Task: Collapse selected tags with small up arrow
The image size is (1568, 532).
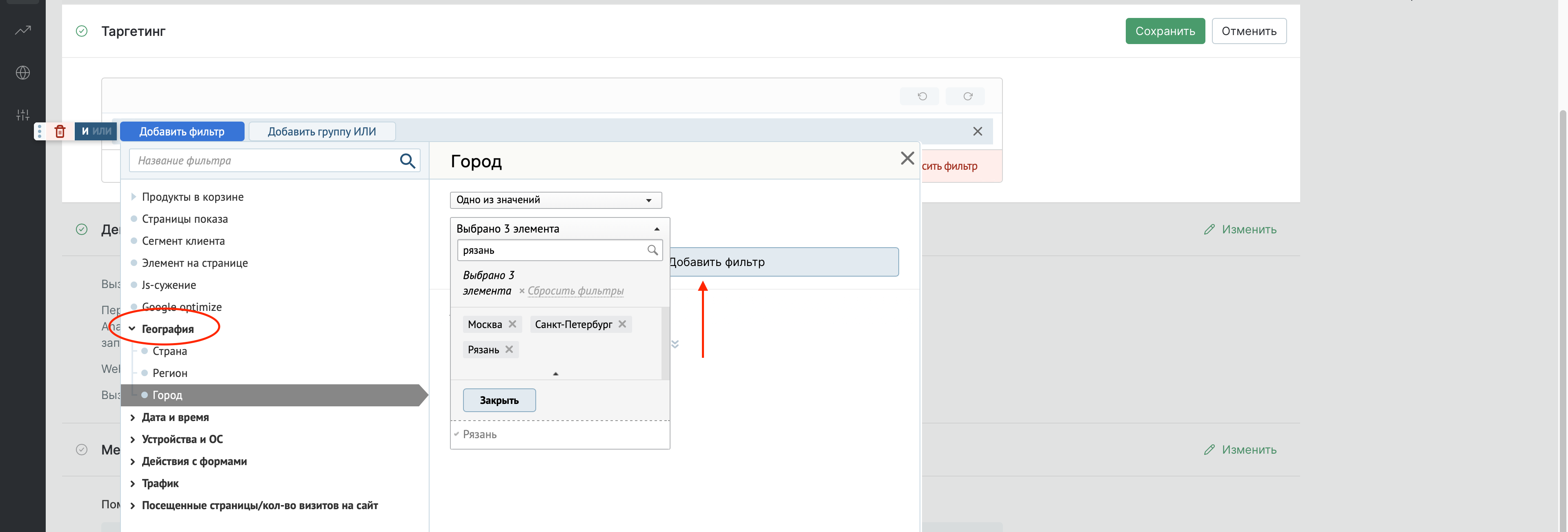Action: click(555, 373)
